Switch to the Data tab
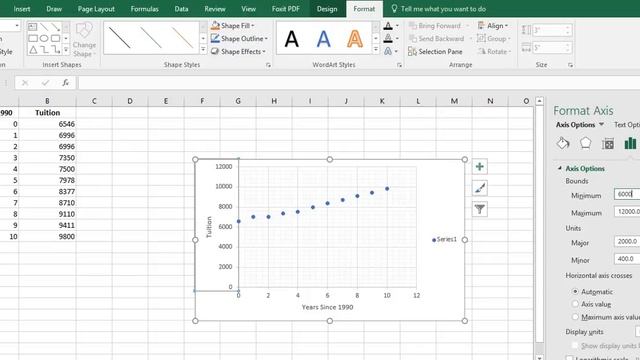Viewport: 640px width, 360px height. coord(181,9)
